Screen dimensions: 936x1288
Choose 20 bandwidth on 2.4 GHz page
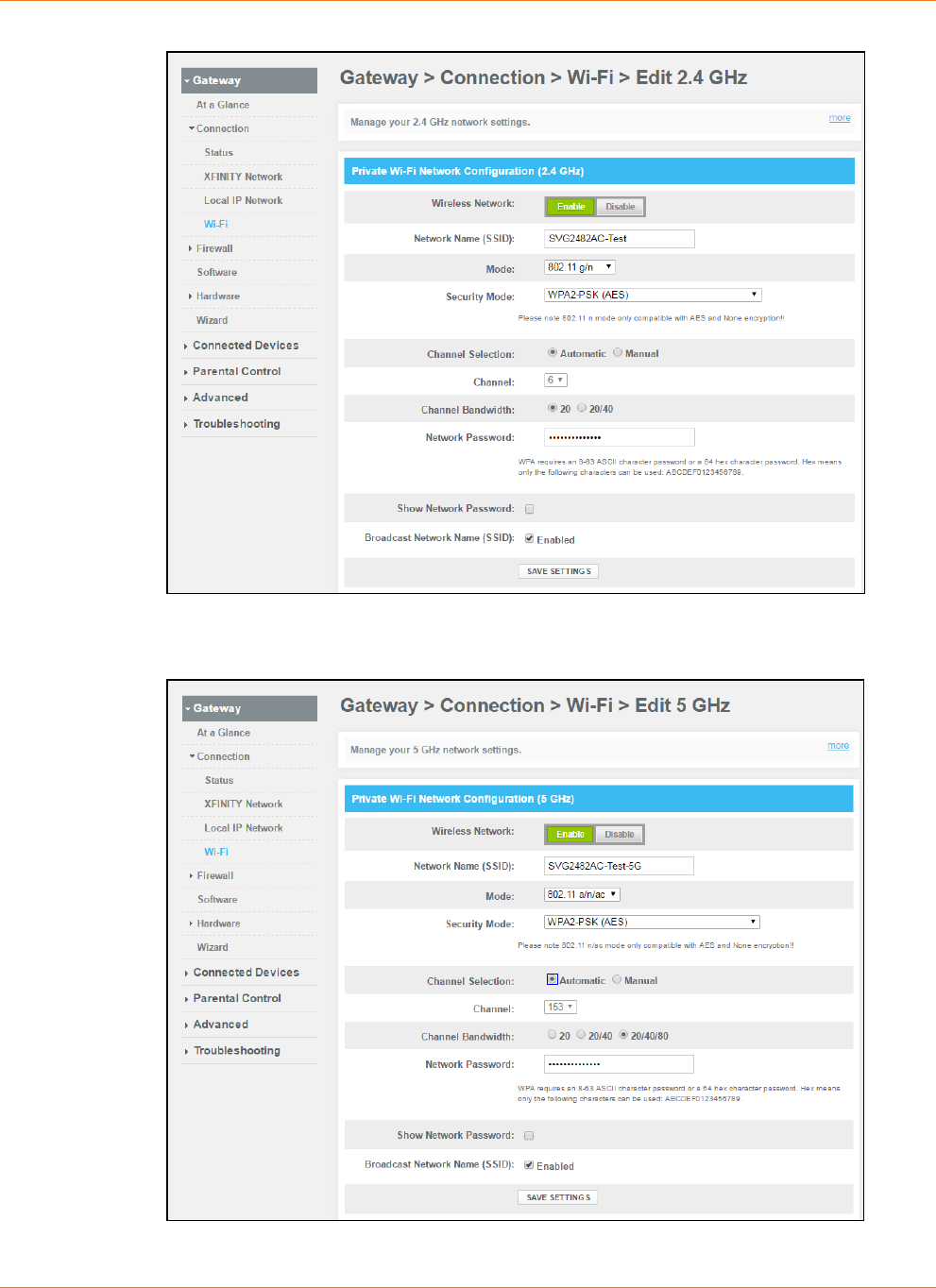pos(553,408)
